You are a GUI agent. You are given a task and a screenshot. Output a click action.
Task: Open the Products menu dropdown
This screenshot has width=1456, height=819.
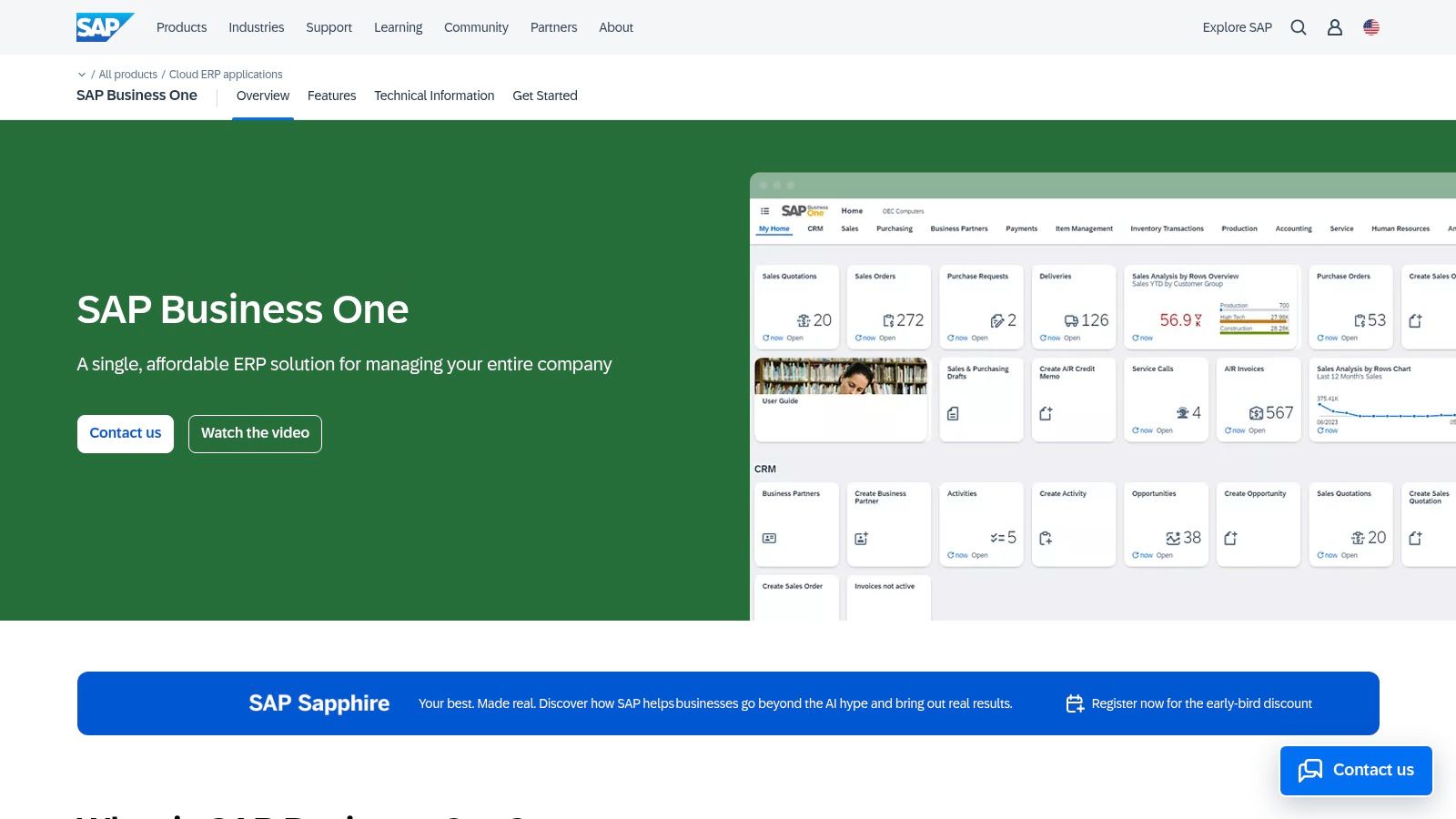click(181, 27)
